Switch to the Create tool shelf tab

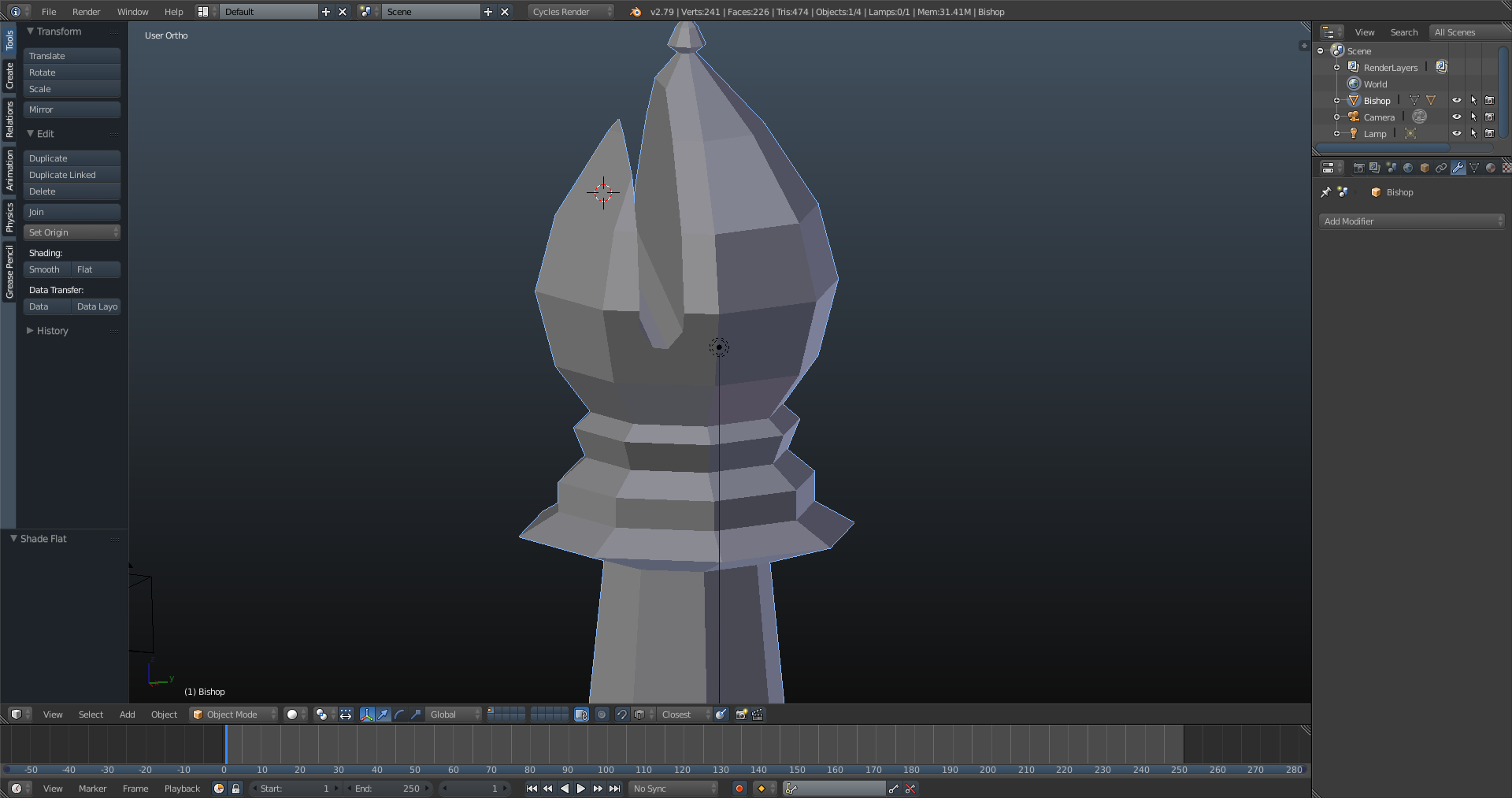point(9,76)
